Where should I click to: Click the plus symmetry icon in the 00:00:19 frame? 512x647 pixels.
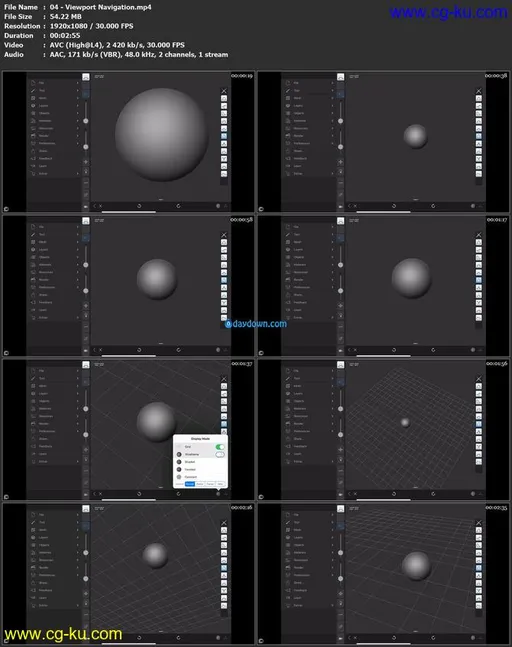click(x=86, y=162)
